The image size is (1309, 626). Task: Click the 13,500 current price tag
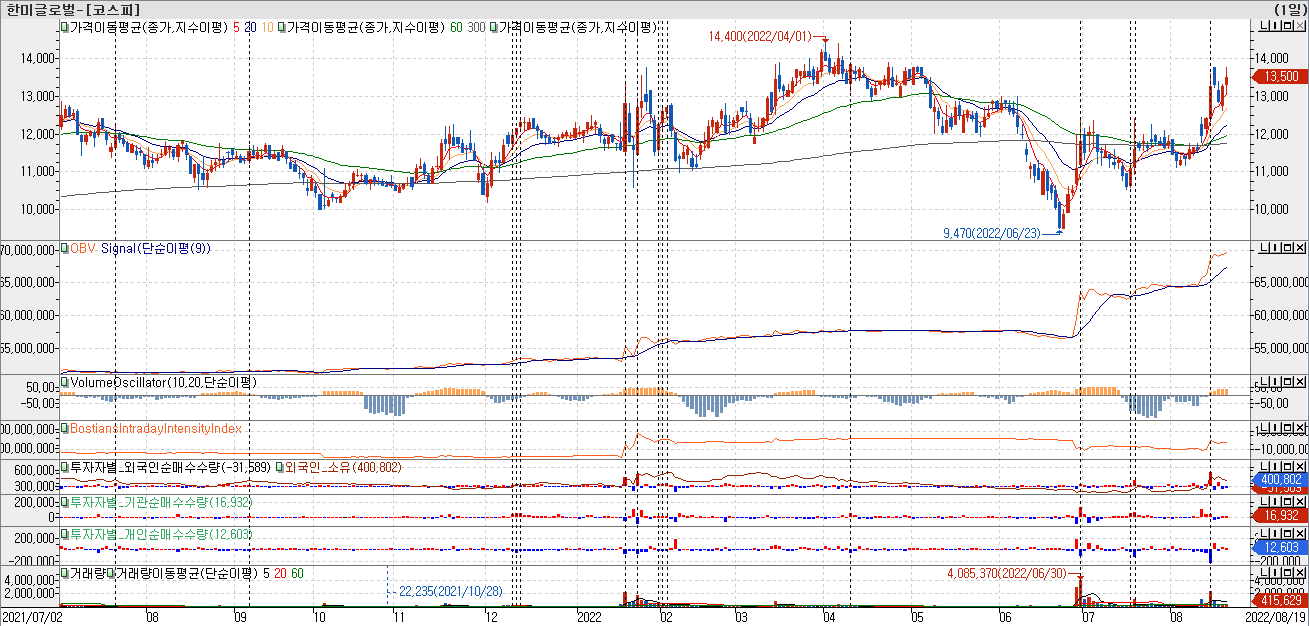click(1280, 76)
